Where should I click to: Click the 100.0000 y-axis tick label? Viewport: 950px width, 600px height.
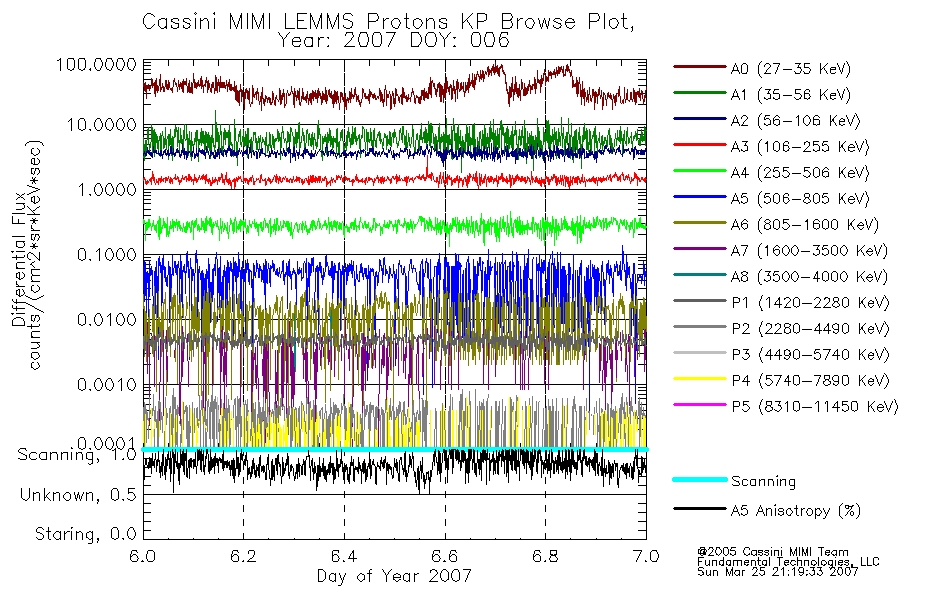pos(96,64)
